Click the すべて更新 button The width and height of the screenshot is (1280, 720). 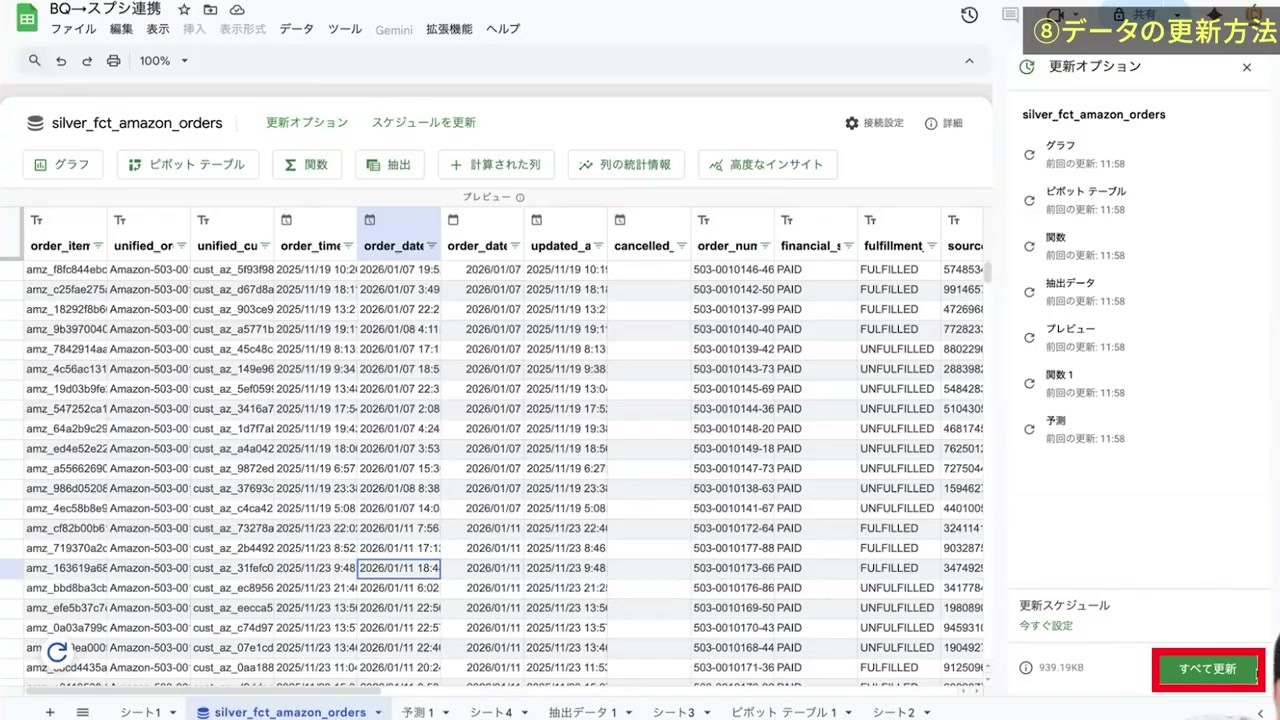1208,669
